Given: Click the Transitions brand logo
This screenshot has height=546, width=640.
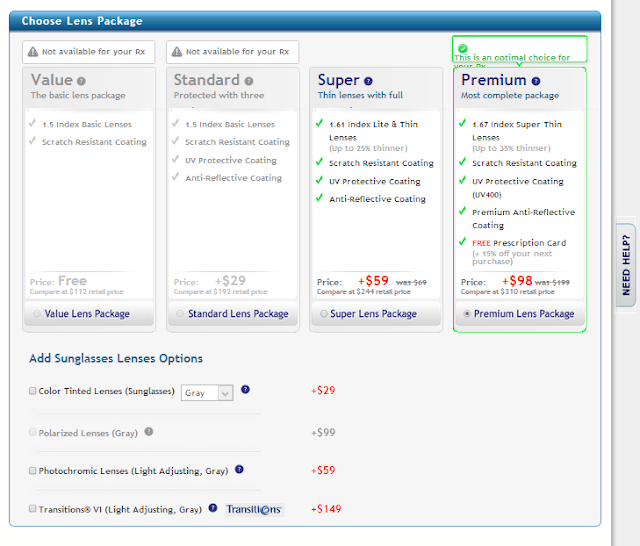Looking at the screenshot, I should pos(254,509).
